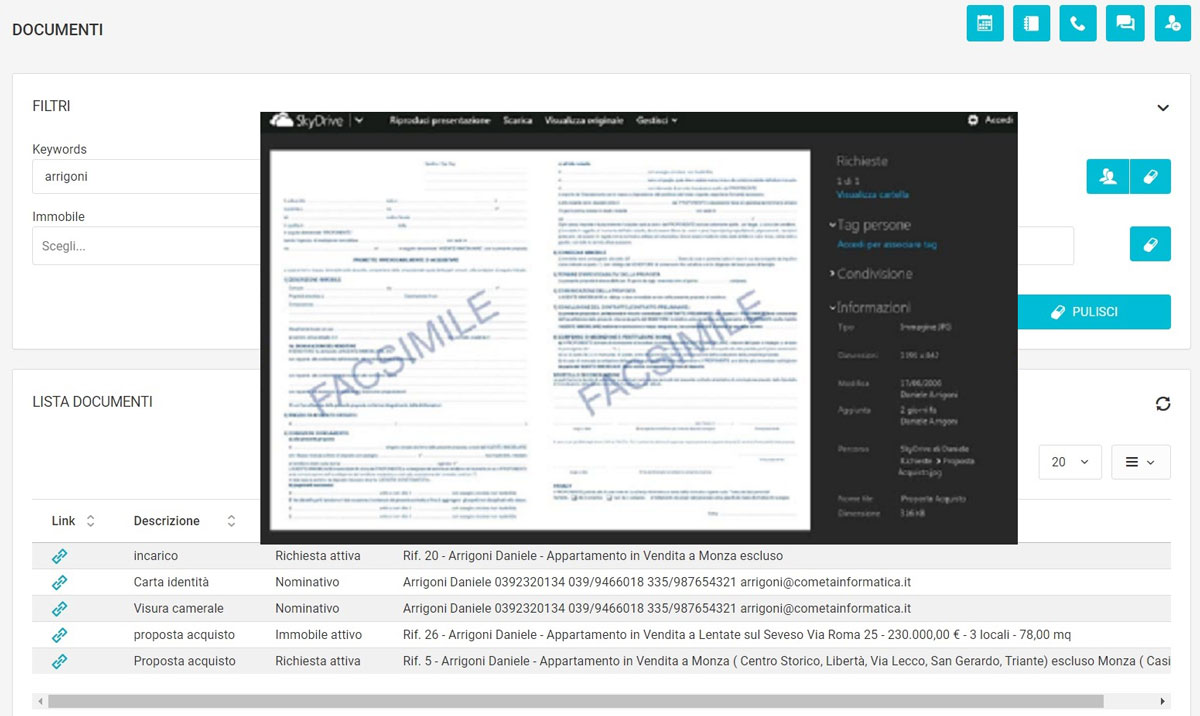1200x716 pixels.
Task: Refresh the Lista Documenti with the reload icon
Action: pos(1163,403)
